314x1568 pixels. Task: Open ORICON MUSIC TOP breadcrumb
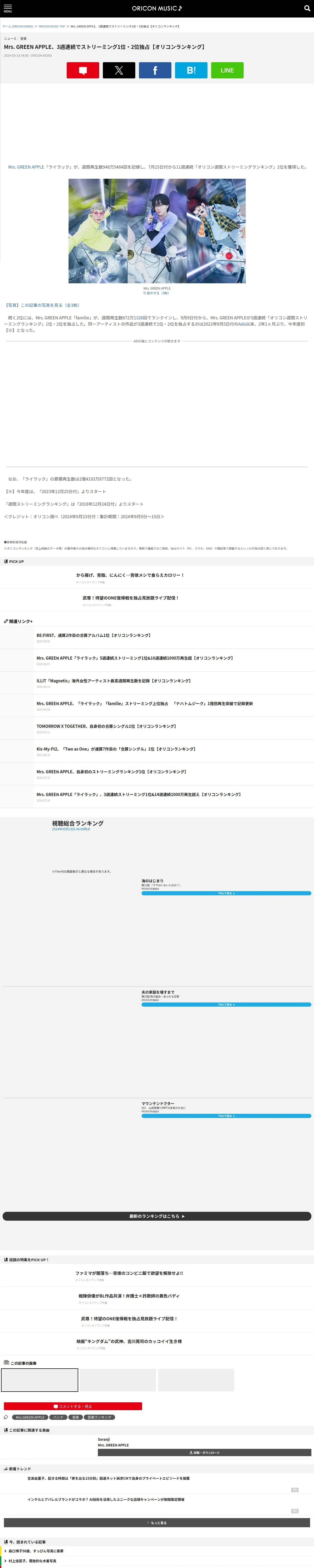[52, 26]
